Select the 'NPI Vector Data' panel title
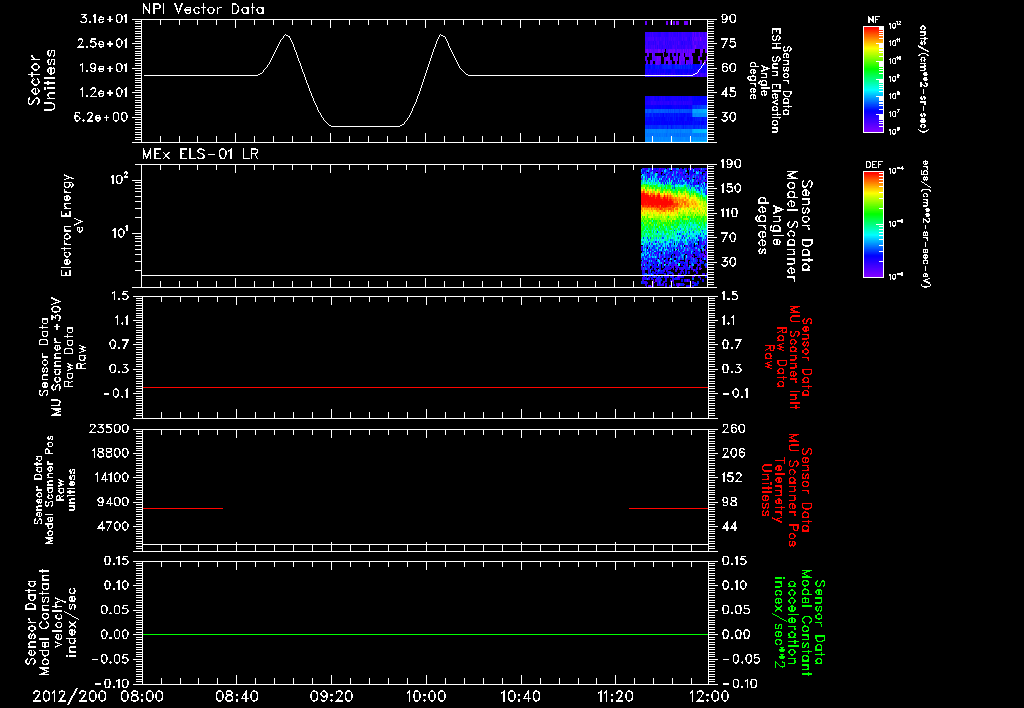The width and height of the screenshot is (1024, 708). [x=203, y=9]
